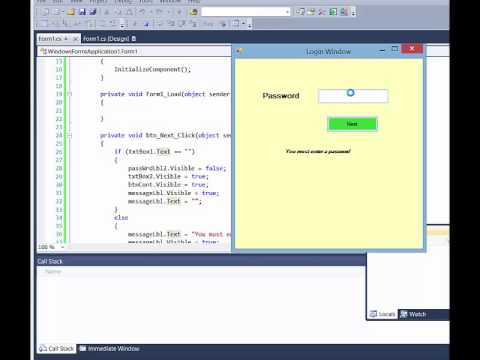Click the 'private void btn_Next_Click' code line

(x=165, y=135)
